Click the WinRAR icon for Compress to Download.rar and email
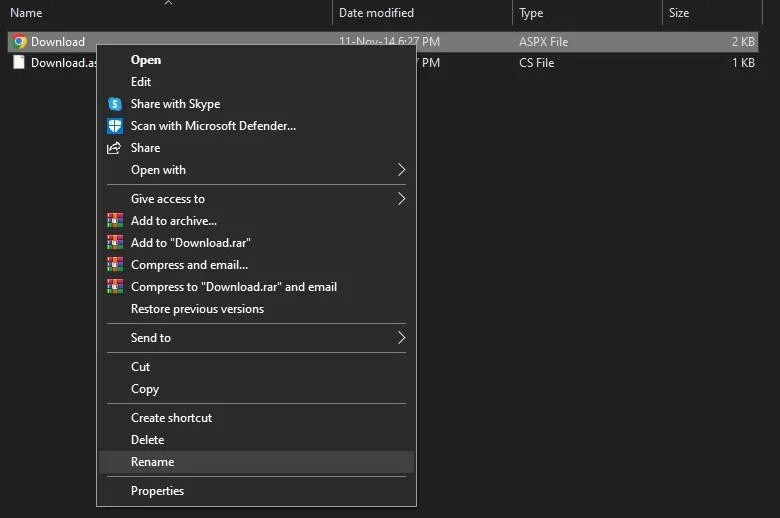Viewport: 780px width, 518px height. [114, 287]
